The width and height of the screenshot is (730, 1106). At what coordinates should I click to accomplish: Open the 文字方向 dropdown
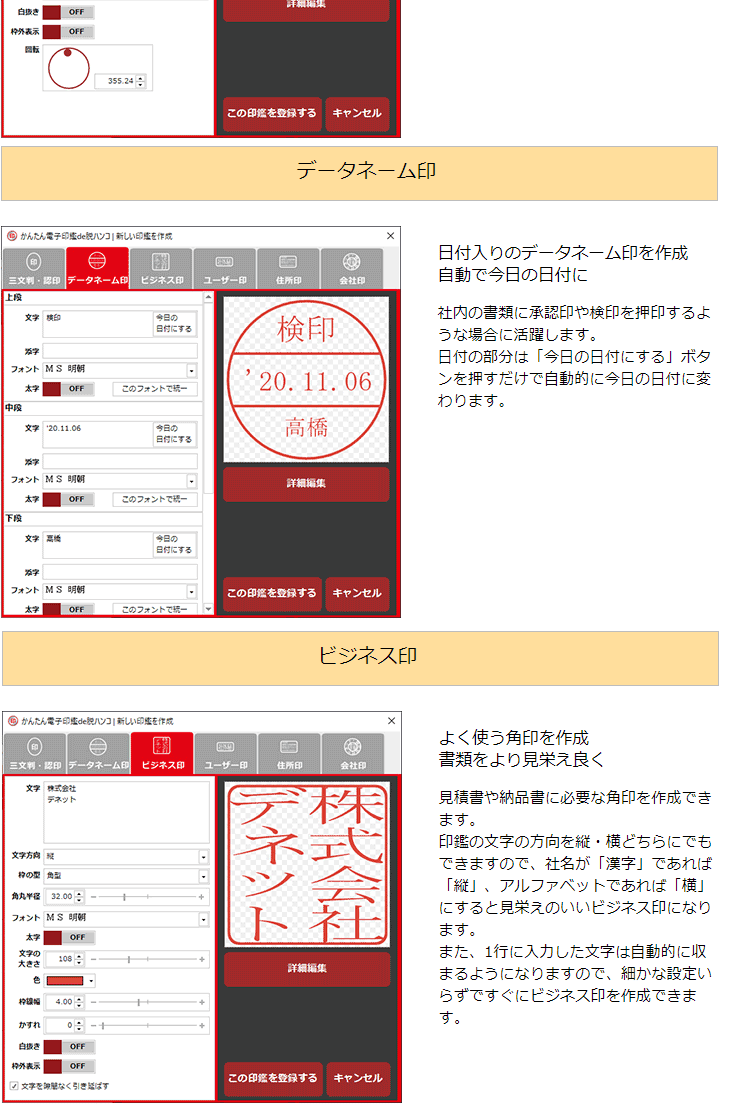[x=203, y=856]
